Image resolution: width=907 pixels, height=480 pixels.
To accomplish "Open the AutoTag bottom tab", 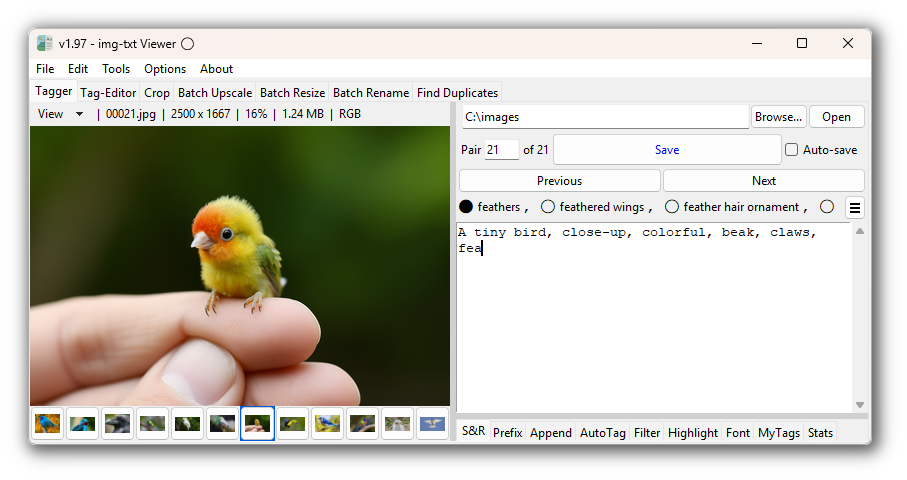I will click(x=603, y=433).
